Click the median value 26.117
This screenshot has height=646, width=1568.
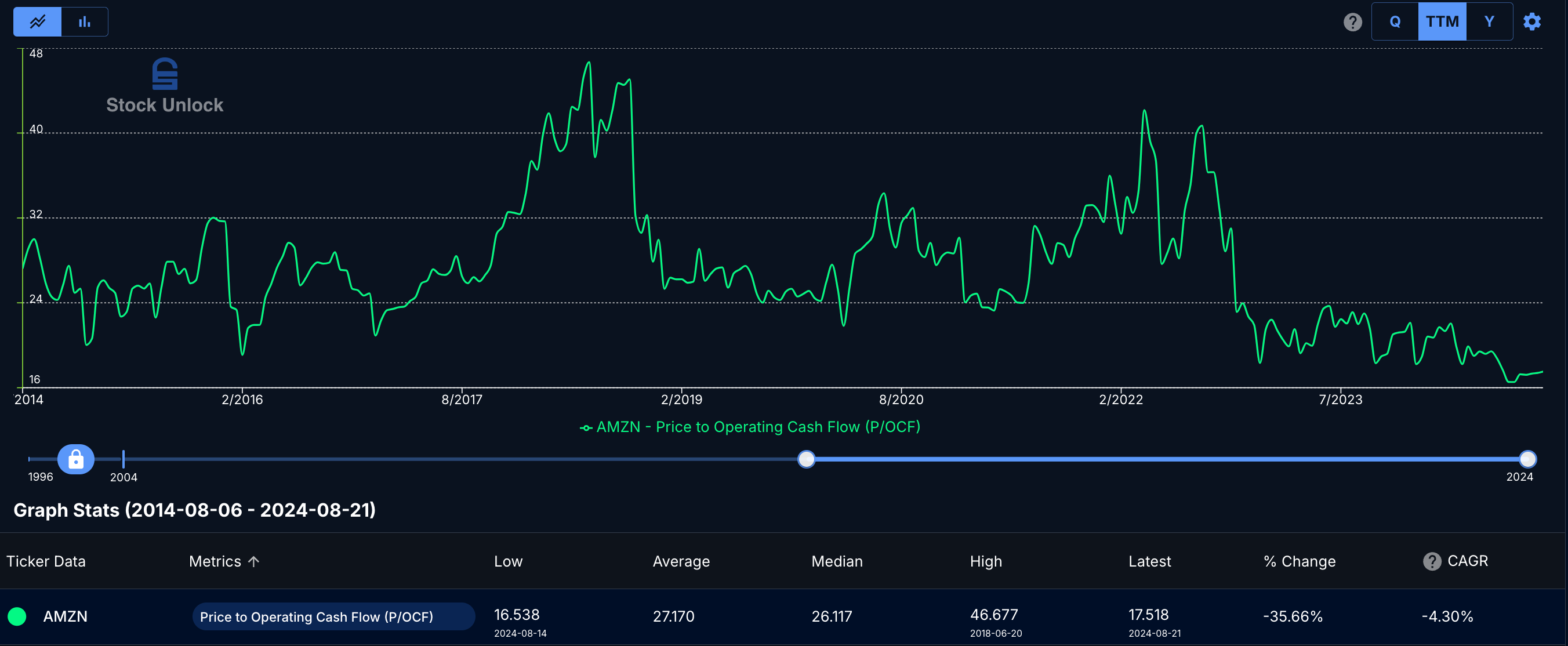point(832,616)
